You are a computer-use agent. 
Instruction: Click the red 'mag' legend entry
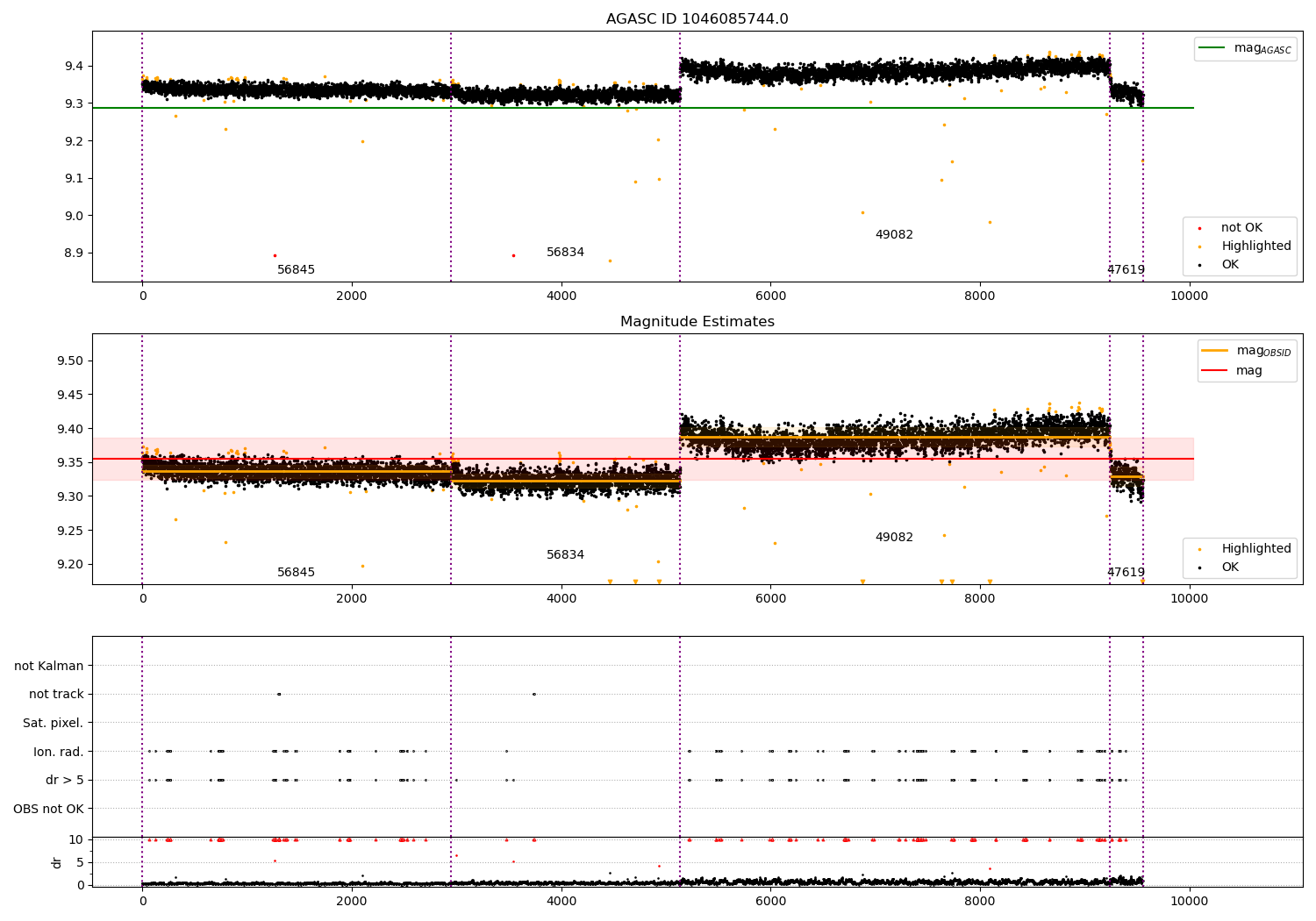click(1249, 371)
